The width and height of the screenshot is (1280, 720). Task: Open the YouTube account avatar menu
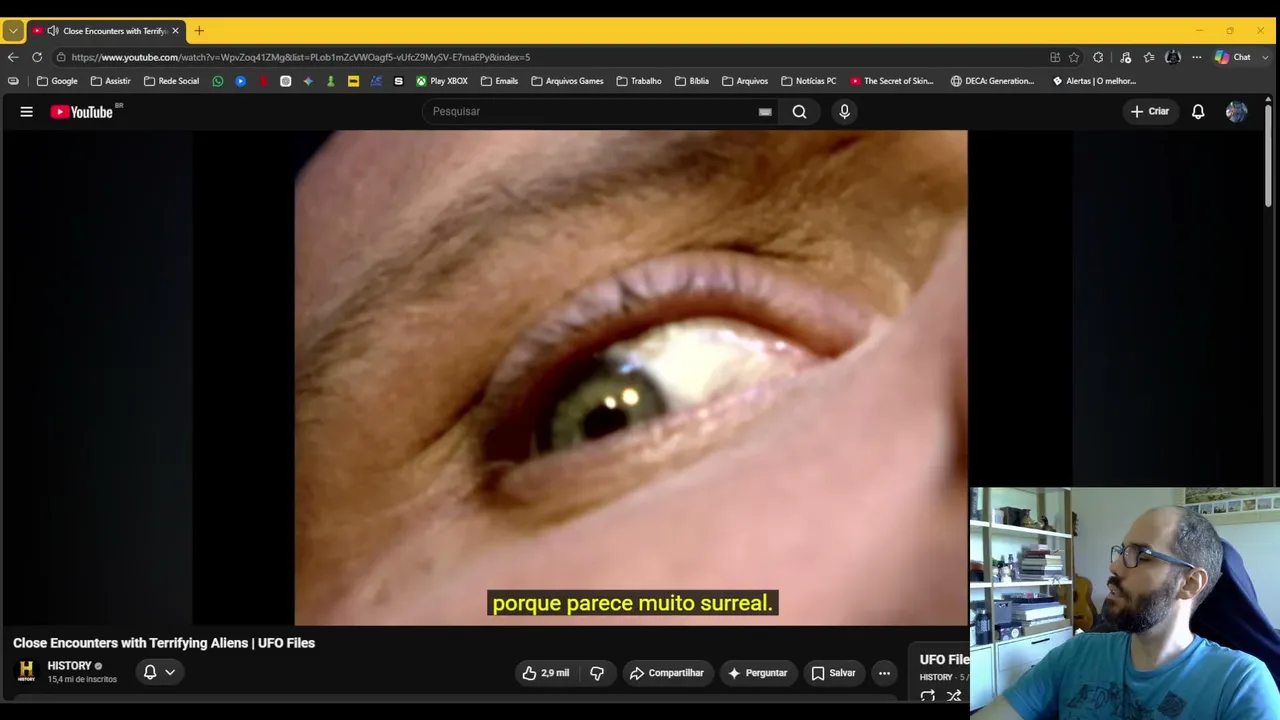1236,112
